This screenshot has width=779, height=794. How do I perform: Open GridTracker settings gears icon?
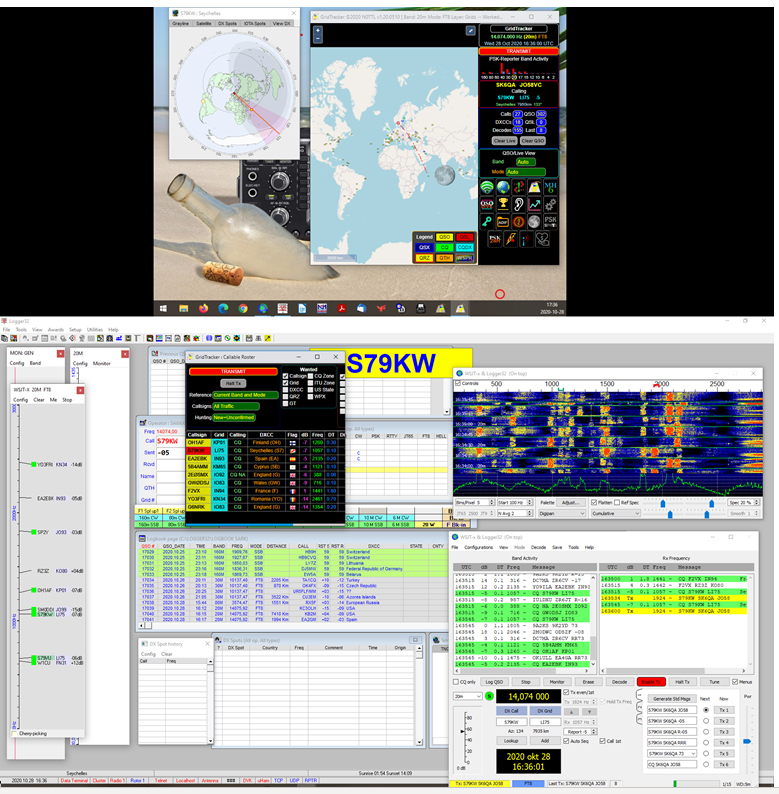[x=551, y=204]
